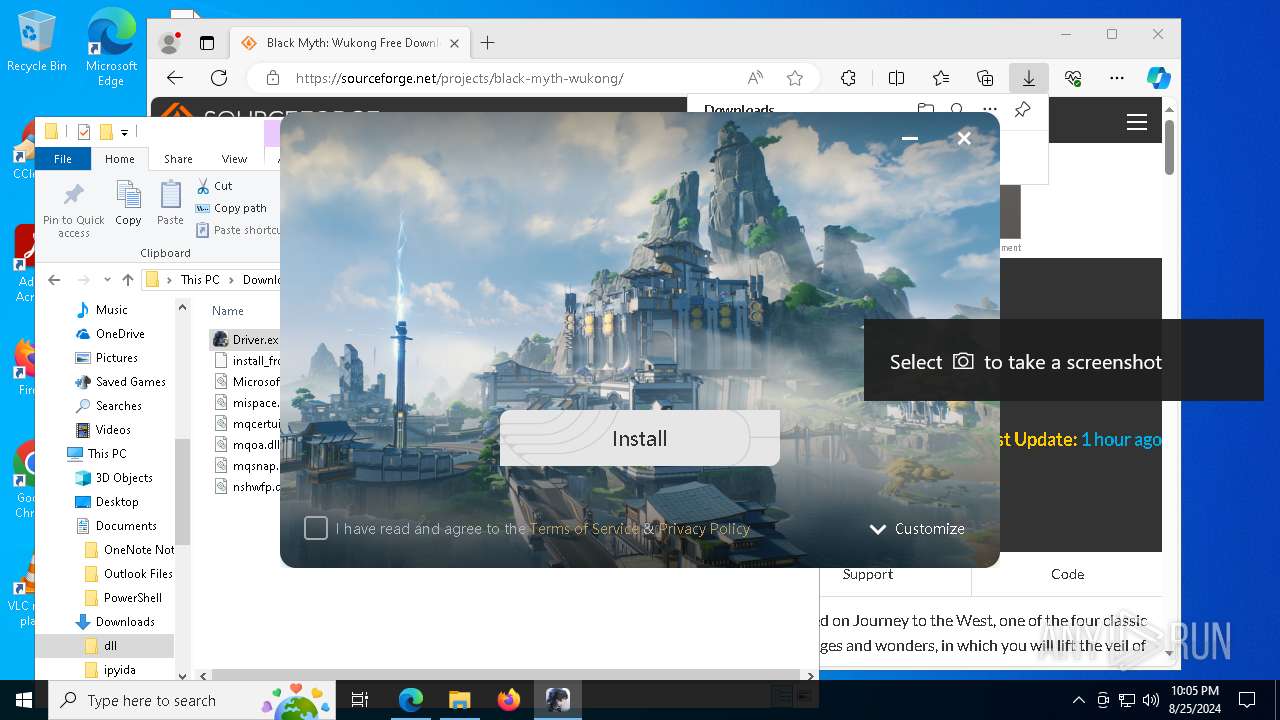Open the SourceForge hamburger menu
1280x720 pixels.
tap(1136, 122)
